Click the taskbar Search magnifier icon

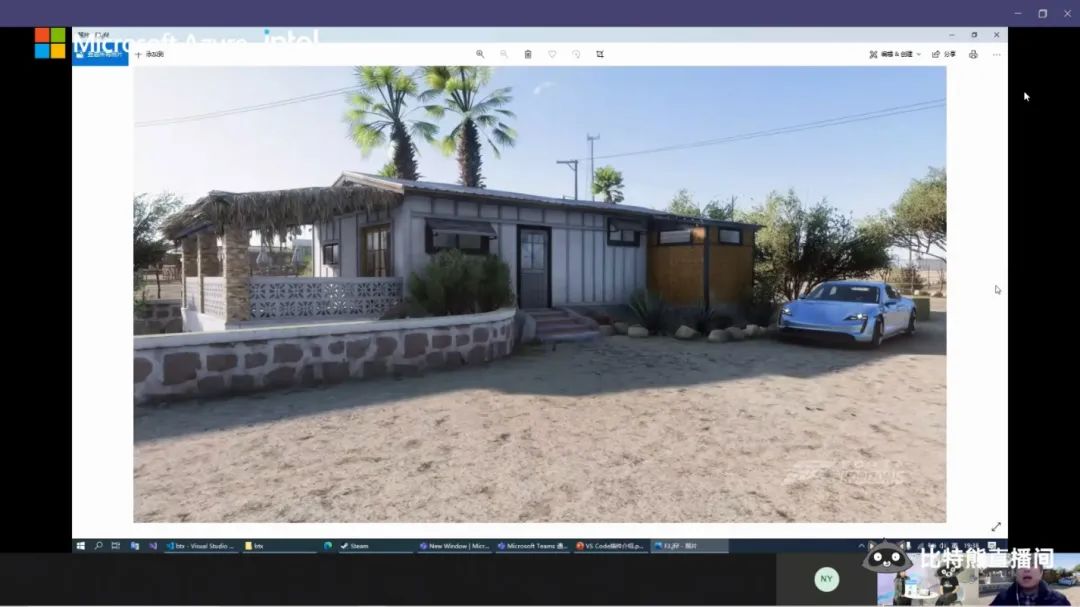[98, 546]
